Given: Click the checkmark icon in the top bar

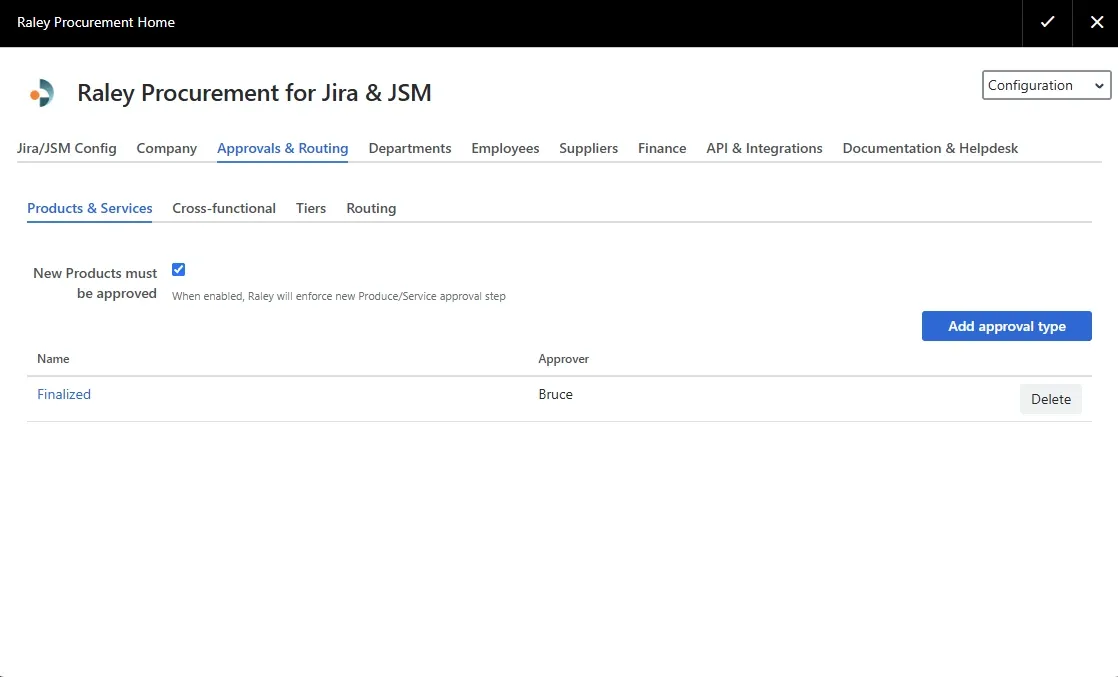Looking at the screenshot, I should 1047,22.
